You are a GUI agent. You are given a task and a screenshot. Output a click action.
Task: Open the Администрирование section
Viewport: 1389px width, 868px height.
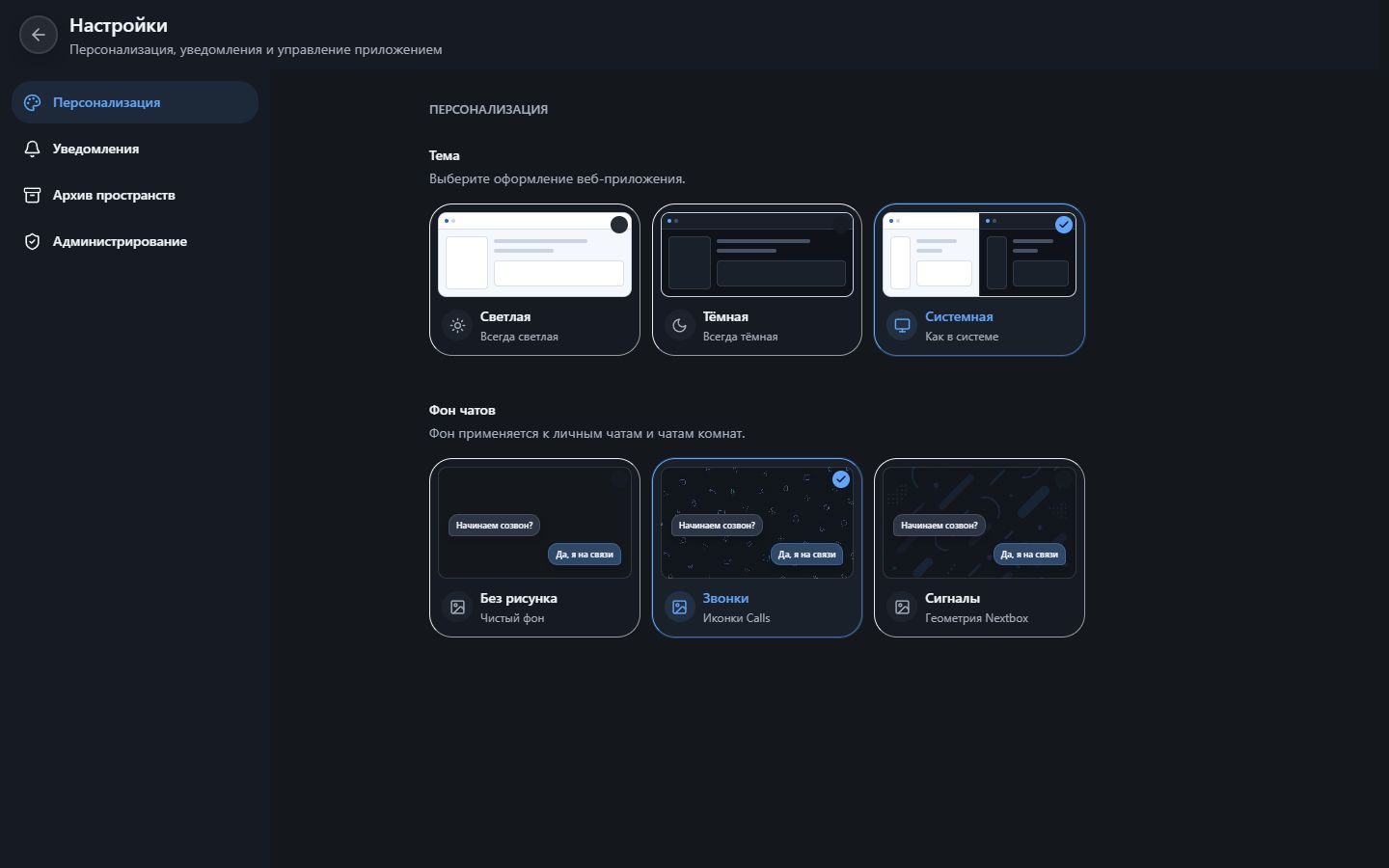[135, 241]
